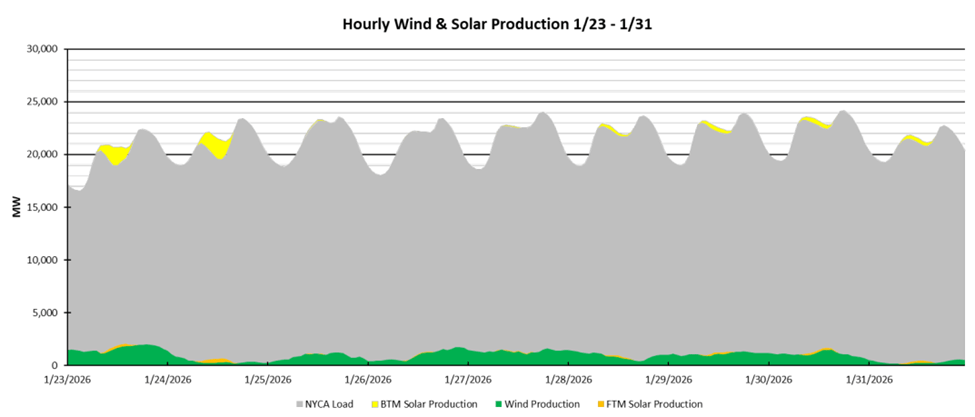Screen dimensions: 975x417
Task: Select the 1/31/2026 date on x-axis
Action: click(869, 380)
